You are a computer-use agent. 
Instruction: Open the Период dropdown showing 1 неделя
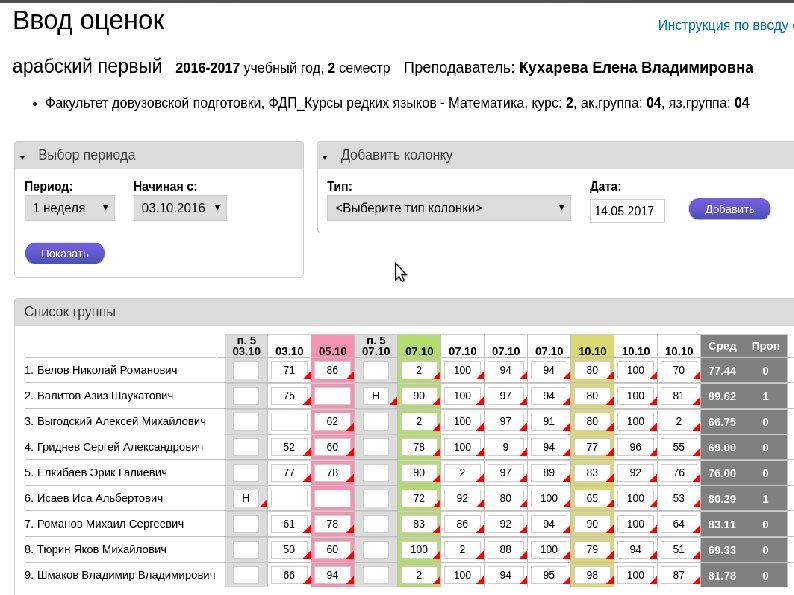(x=70, y=208)
